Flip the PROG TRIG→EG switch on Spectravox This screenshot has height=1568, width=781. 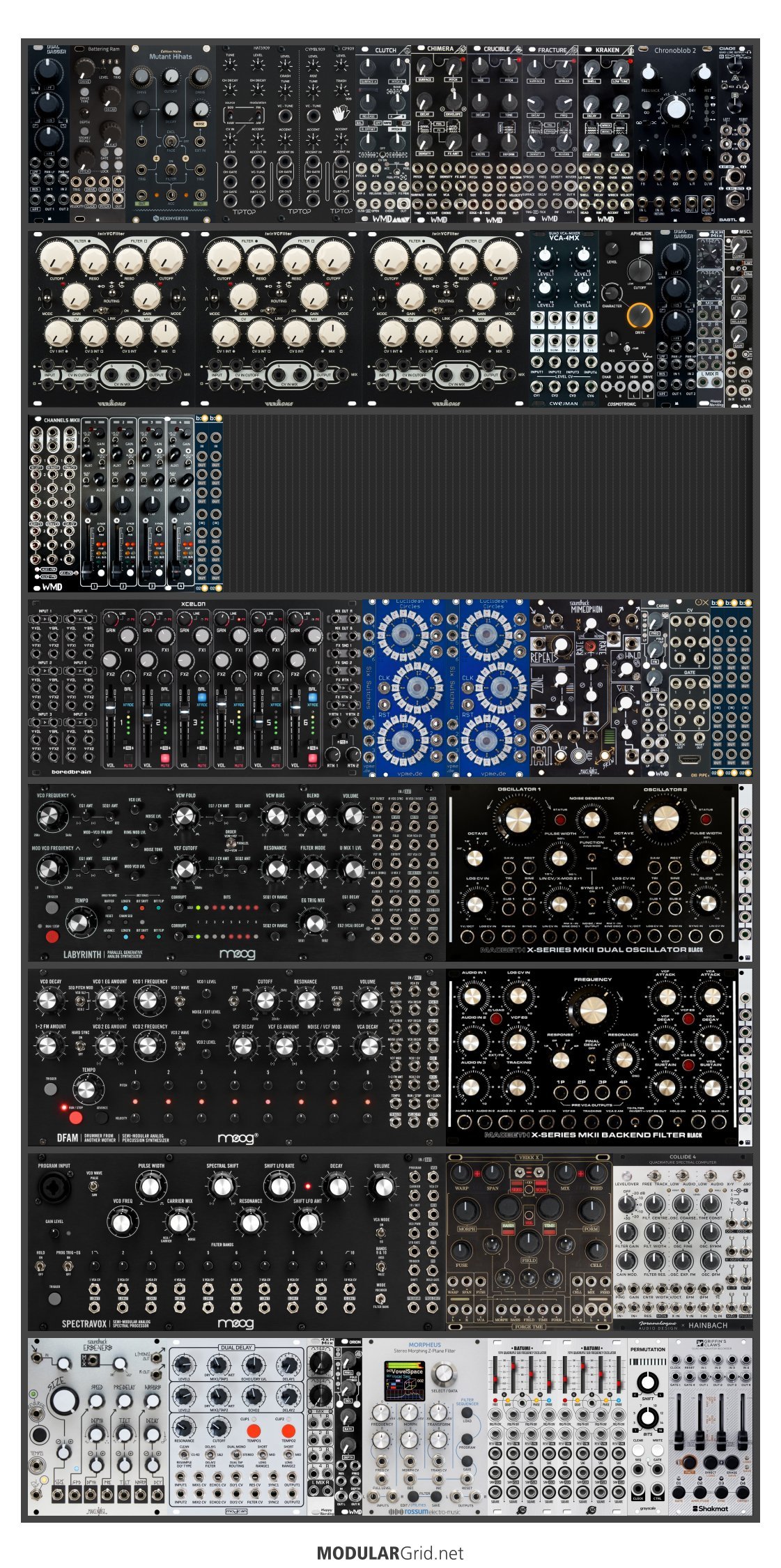tap(68, 1265)
